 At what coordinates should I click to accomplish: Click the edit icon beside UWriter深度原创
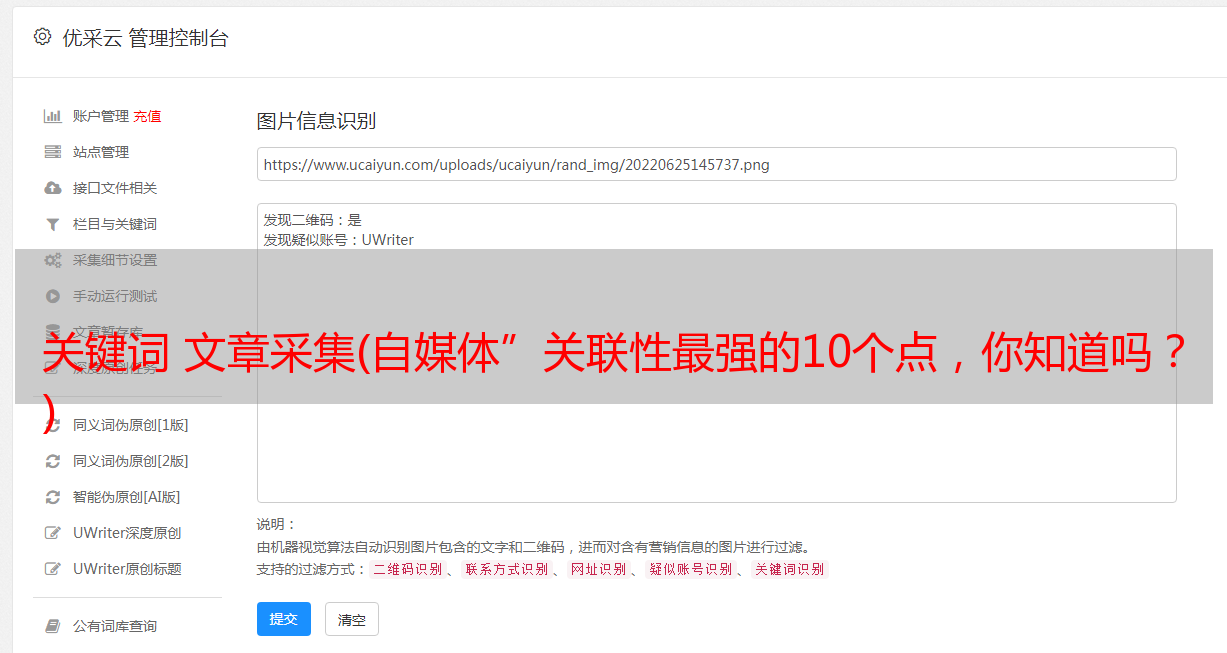53,533
